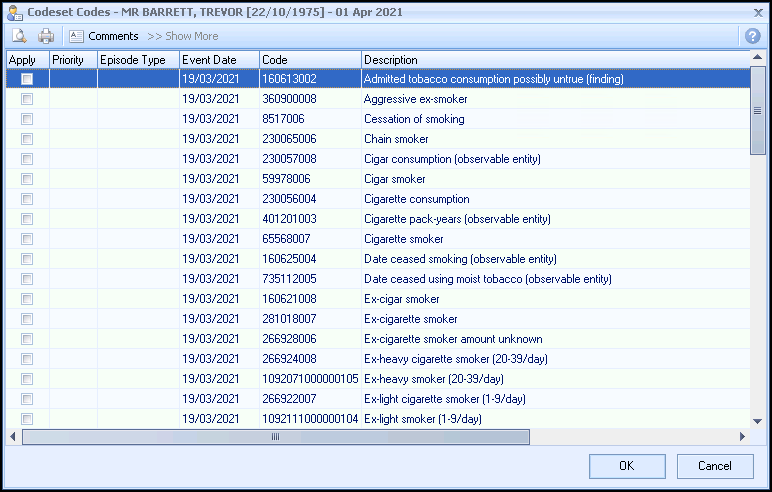Click the horizontal scrollbar left arrow
772x492 pixels.
click(x=13, y=437)
